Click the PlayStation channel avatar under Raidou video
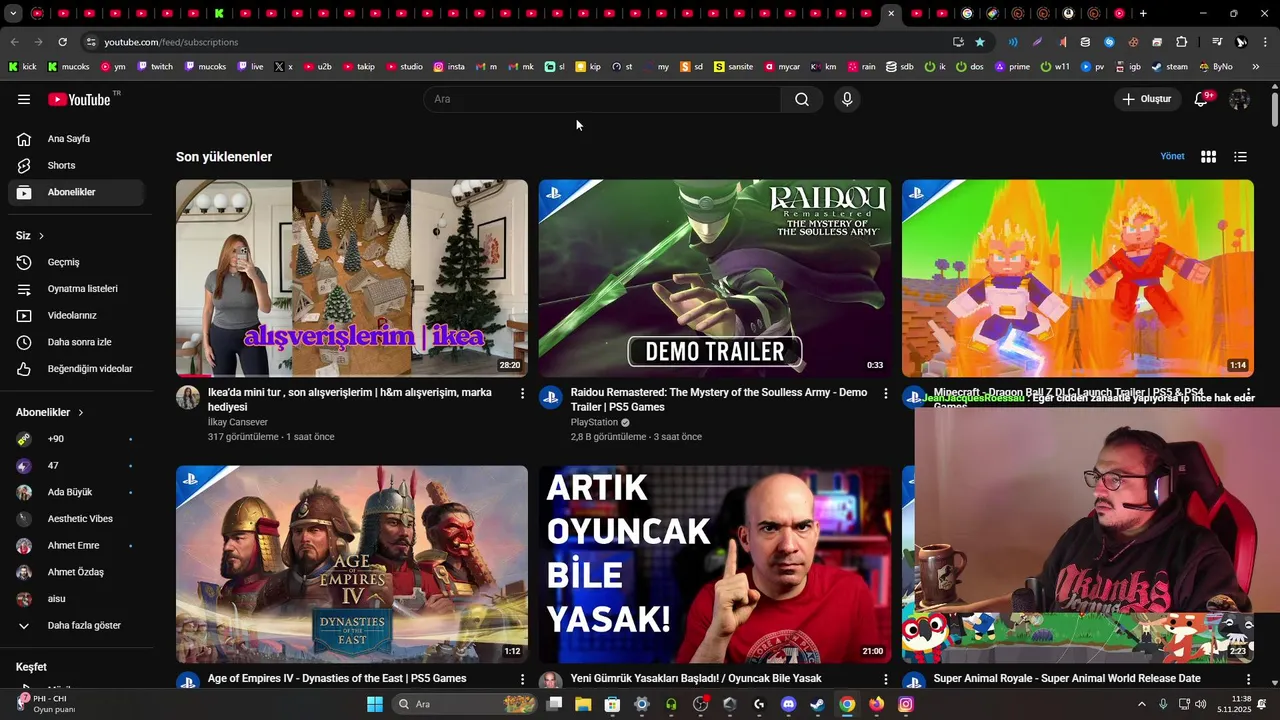 click(551, 398)
